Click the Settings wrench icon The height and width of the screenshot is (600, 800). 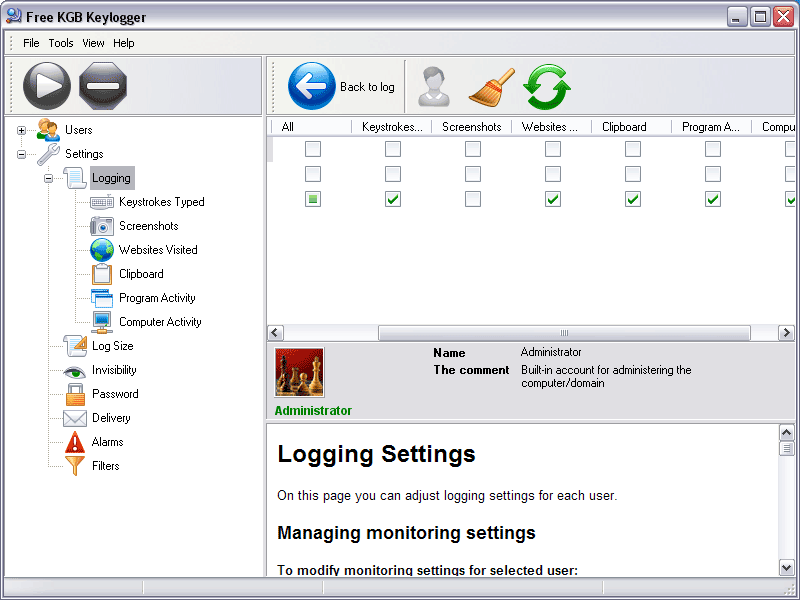48,154
